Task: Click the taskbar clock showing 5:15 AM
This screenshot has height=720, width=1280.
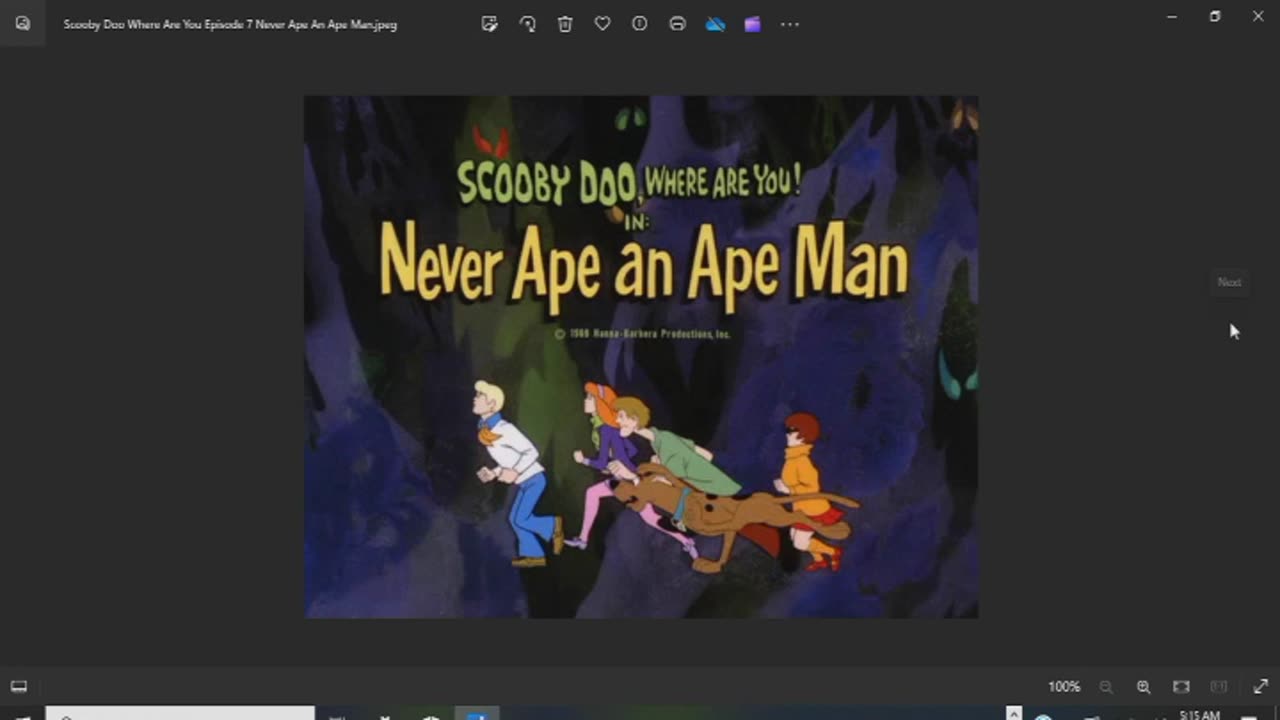Action: (x=1199, y=714)
